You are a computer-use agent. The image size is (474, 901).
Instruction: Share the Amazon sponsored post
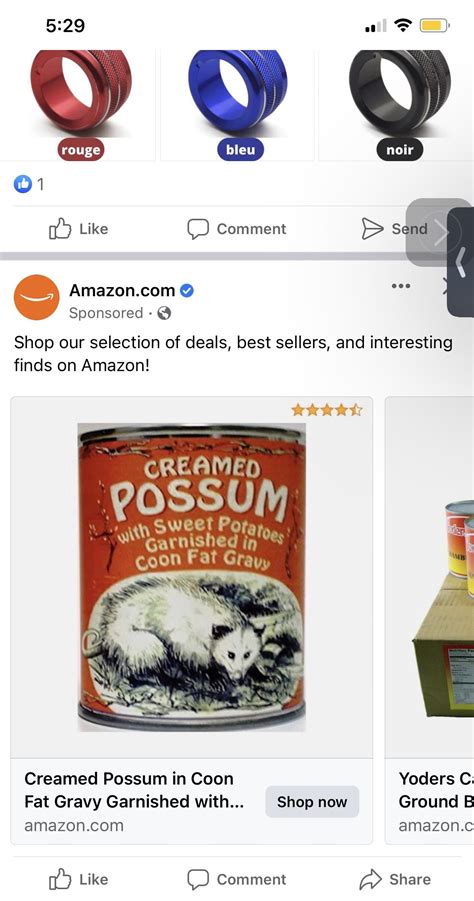(395, 879)
